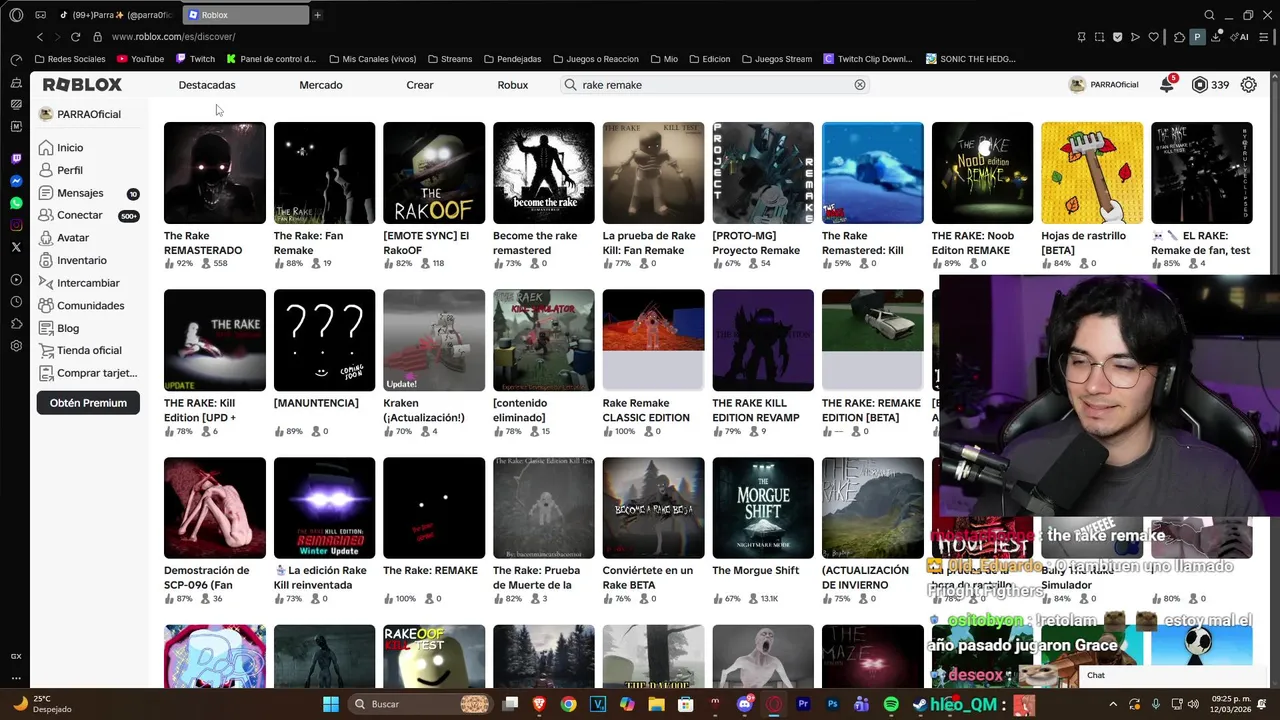Image resolution: width=1280 pixels, height=720 pixels.
Task: Open The Morgue Shift game thumbnail
Action: (x=763, y=508)
